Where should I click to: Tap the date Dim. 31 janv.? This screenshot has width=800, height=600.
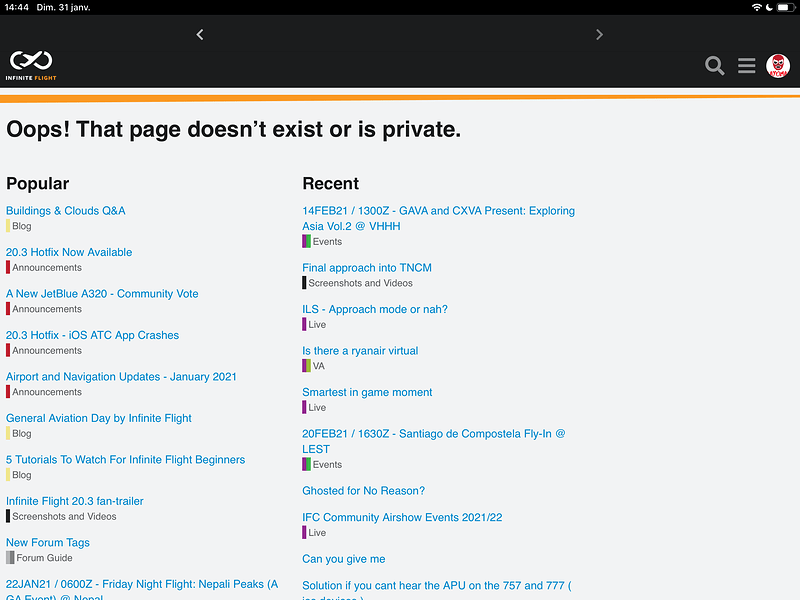(x=63, y=7)
